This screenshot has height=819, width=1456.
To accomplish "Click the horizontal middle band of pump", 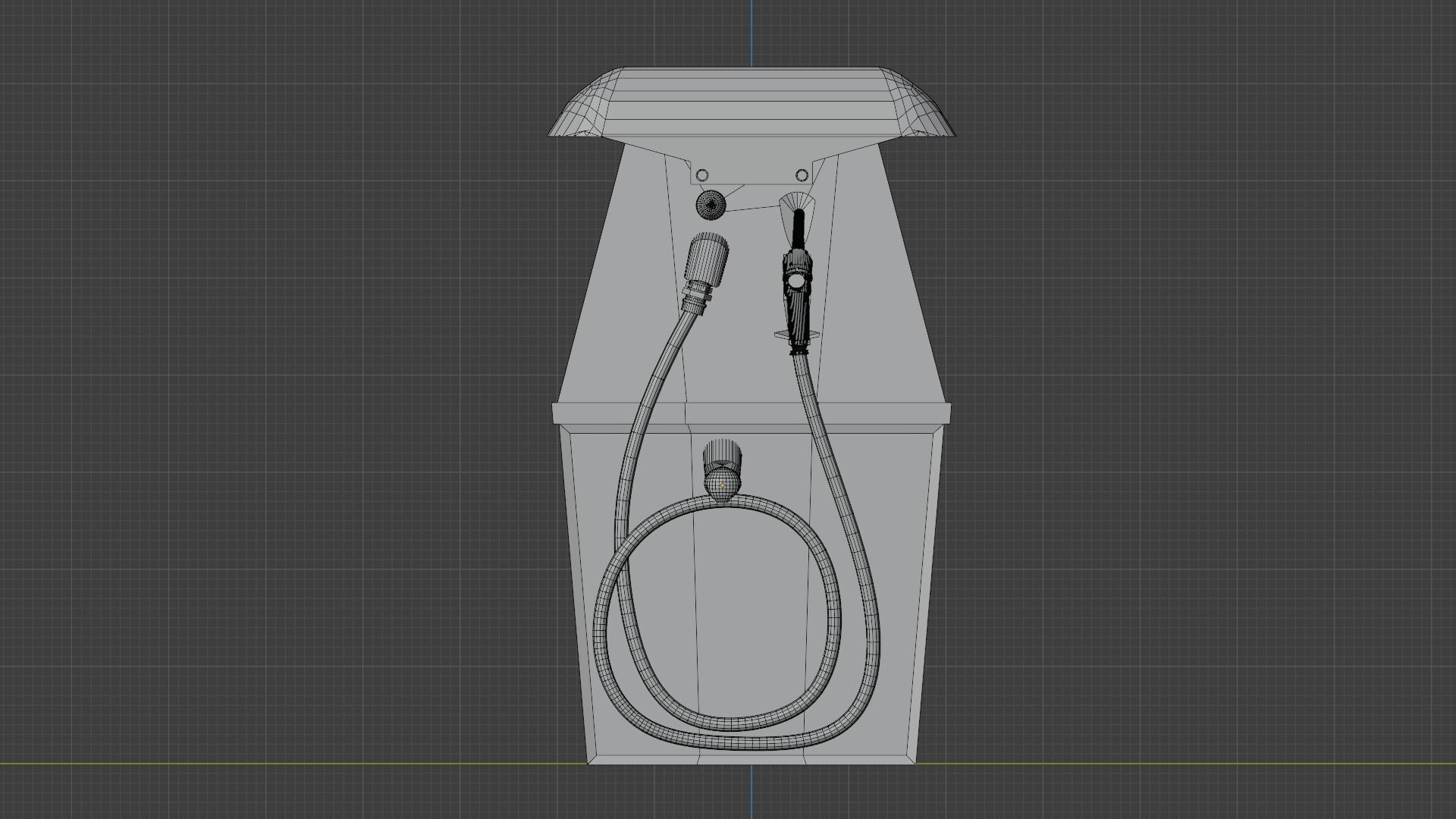I will (752, 414).
